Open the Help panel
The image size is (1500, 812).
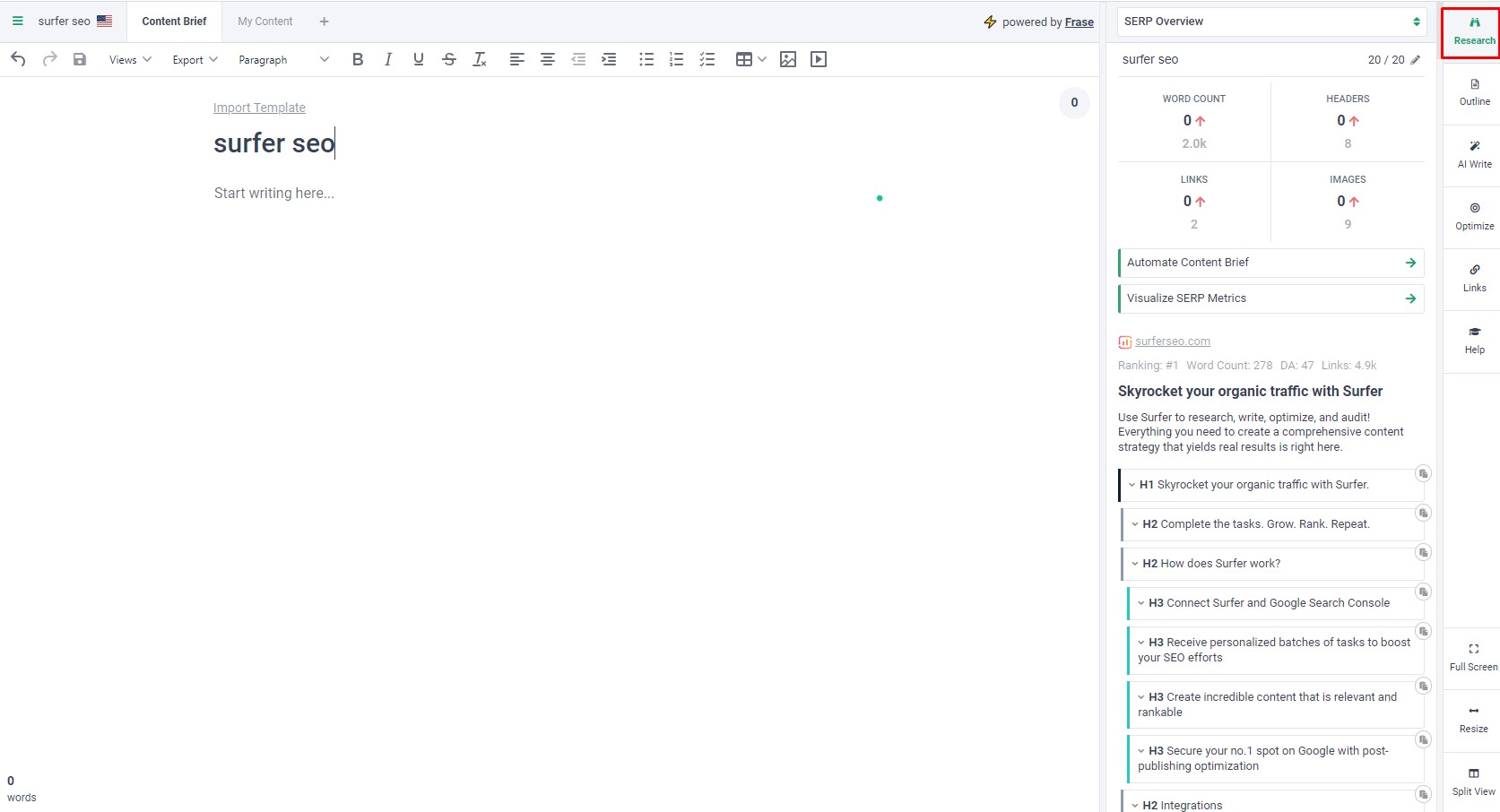(x=1474, y=341)
